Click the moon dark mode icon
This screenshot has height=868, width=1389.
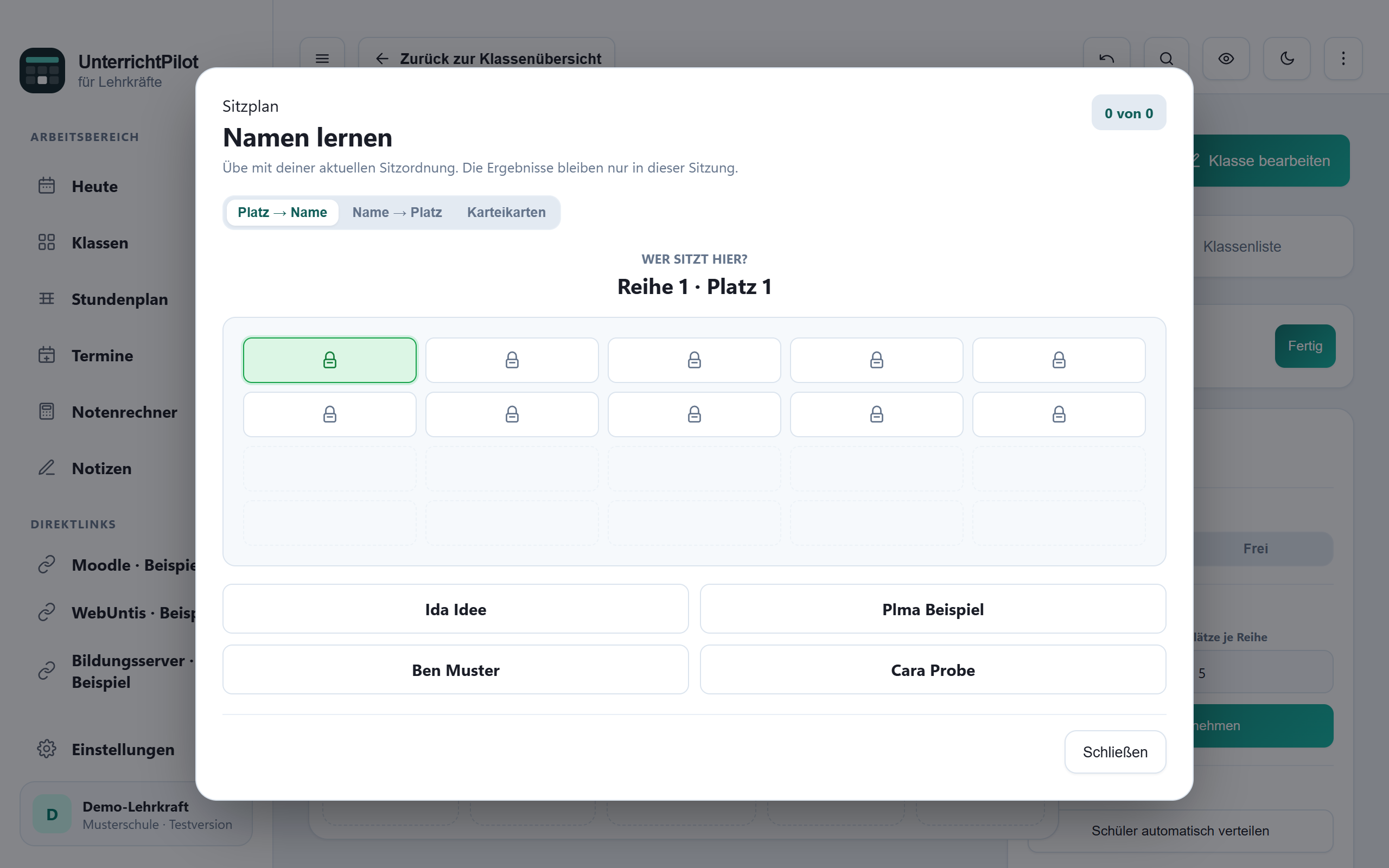tap(1287, 59)
